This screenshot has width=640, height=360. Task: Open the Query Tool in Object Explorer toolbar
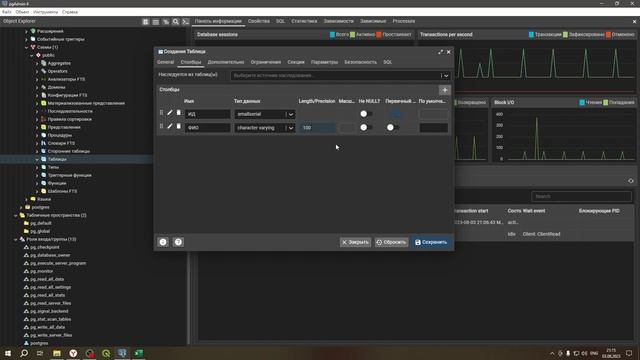point(146,22)
